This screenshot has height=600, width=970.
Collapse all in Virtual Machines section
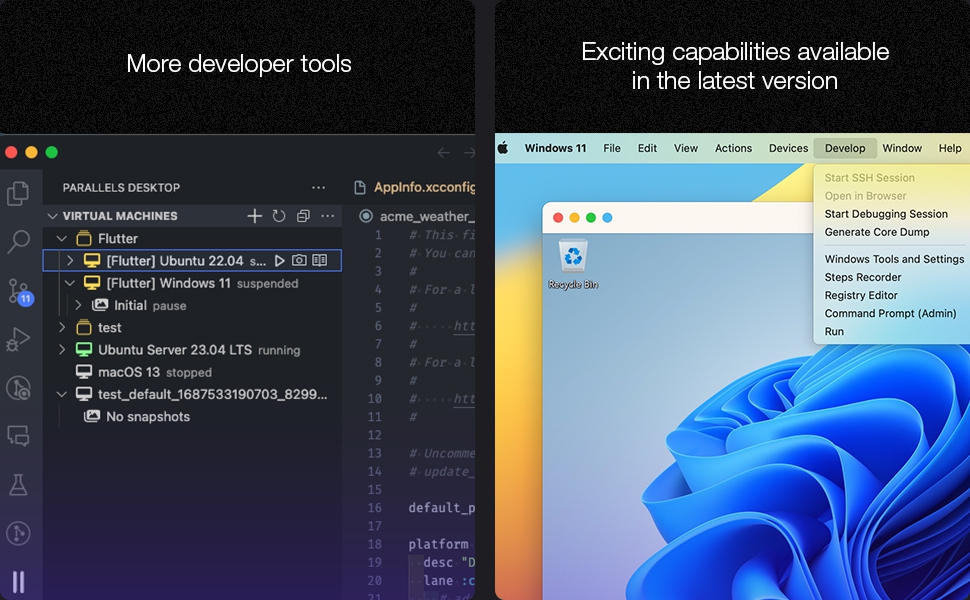[303, 216]
